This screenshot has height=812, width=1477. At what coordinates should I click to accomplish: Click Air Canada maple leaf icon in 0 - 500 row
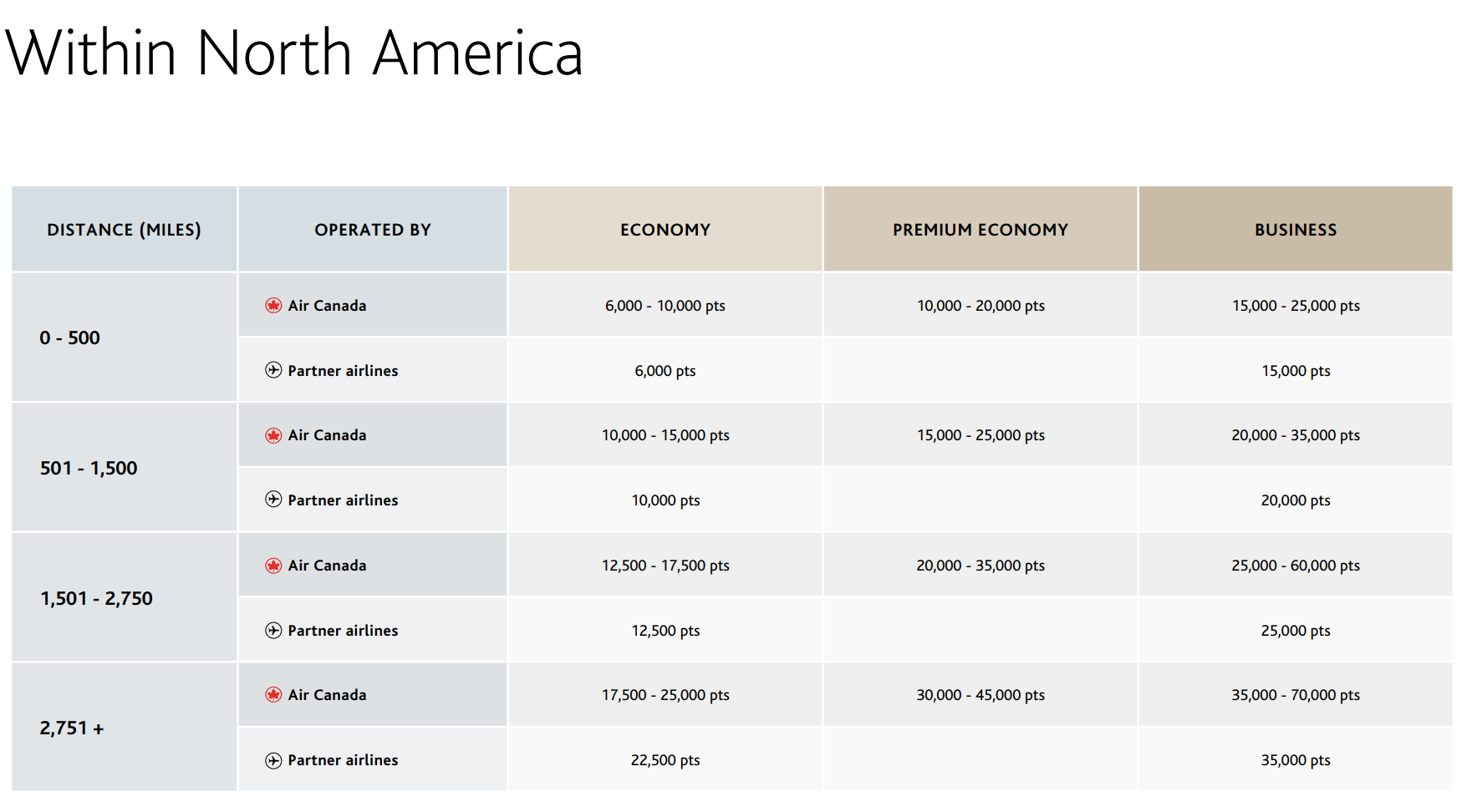273,306
